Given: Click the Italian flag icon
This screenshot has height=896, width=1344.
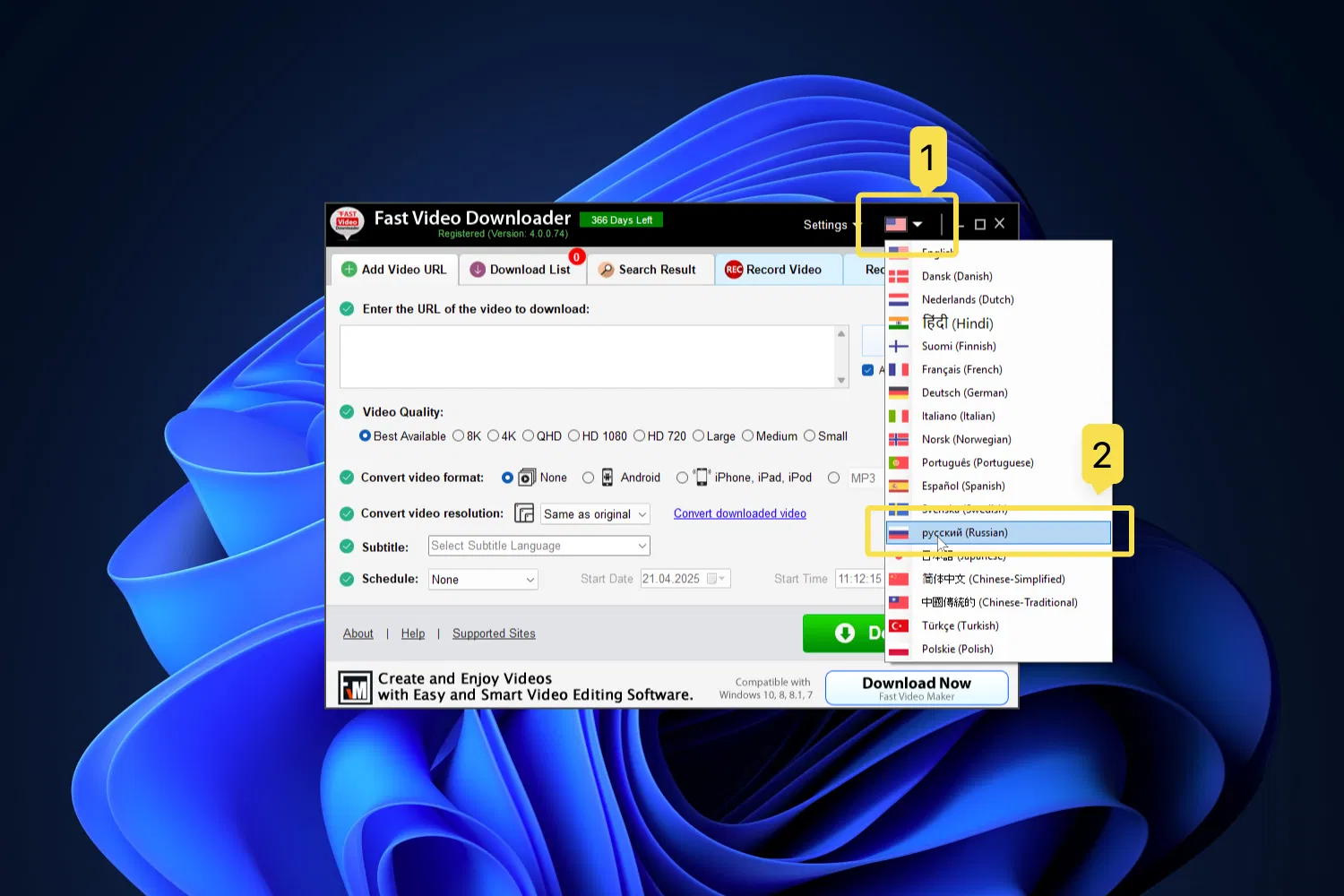Looking at the screenshot, I should [x=899, y=417].
